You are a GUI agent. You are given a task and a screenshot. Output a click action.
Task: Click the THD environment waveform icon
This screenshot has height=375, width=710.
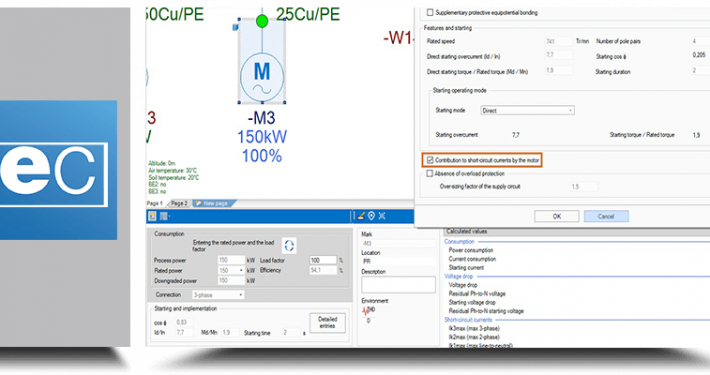[x=366, y=311]
